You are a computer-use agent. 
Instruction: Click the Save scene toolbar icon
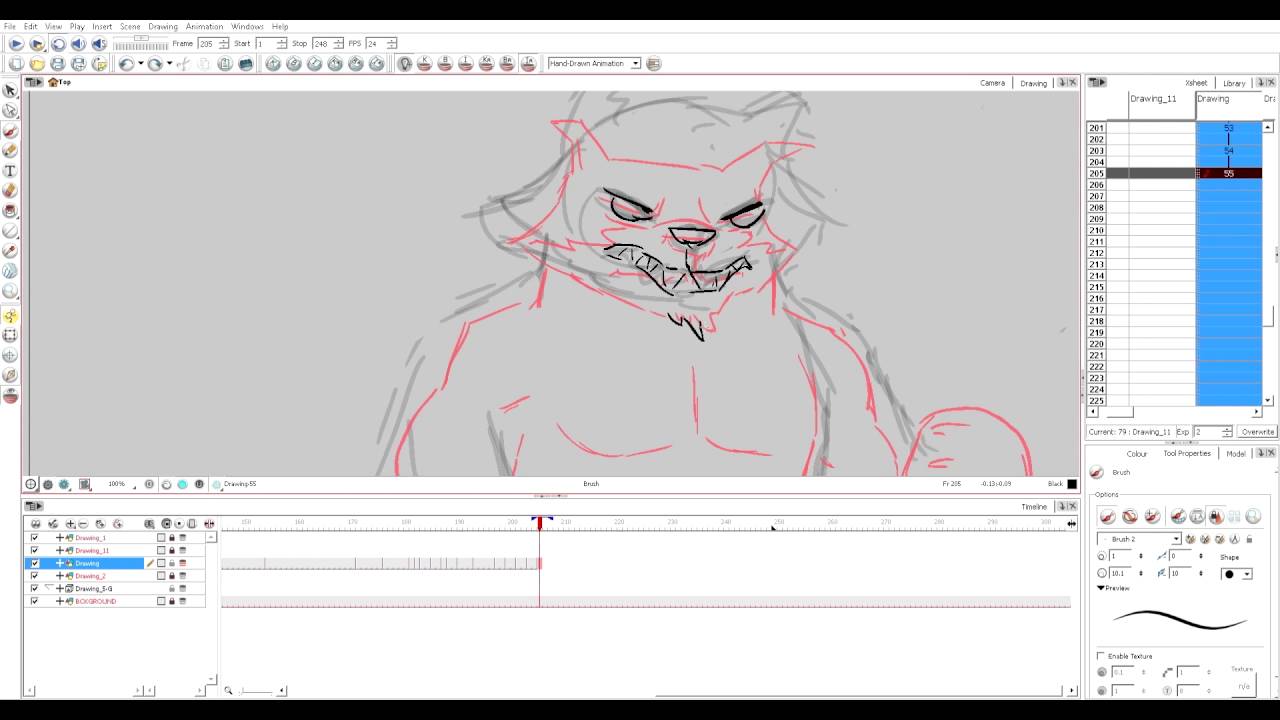[58, 64]
